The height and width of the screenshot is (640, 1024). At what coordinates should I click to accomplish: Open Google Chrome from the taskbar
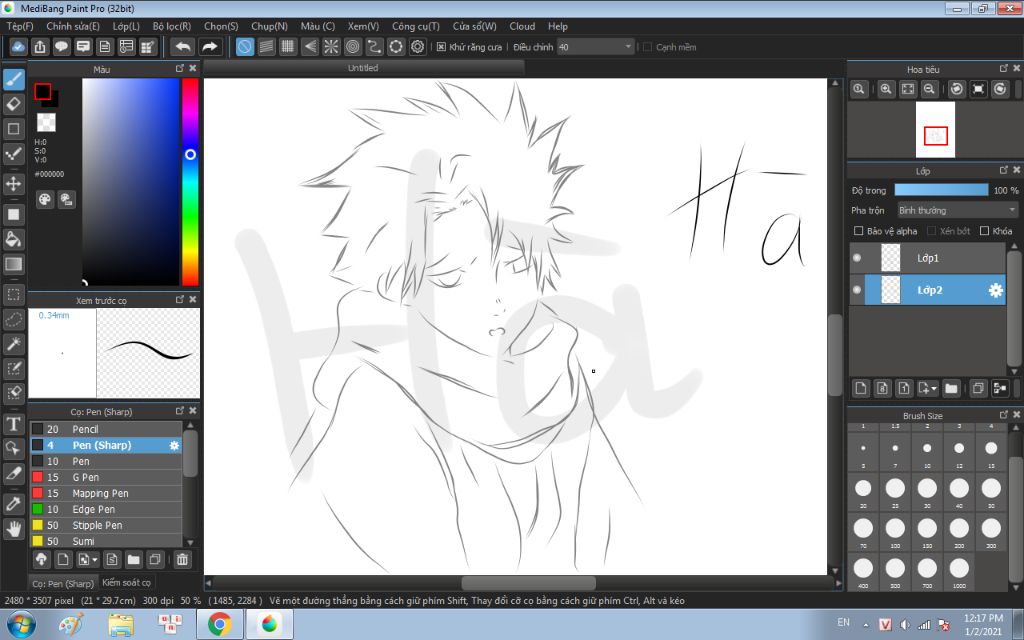click(x=220, y=625)
